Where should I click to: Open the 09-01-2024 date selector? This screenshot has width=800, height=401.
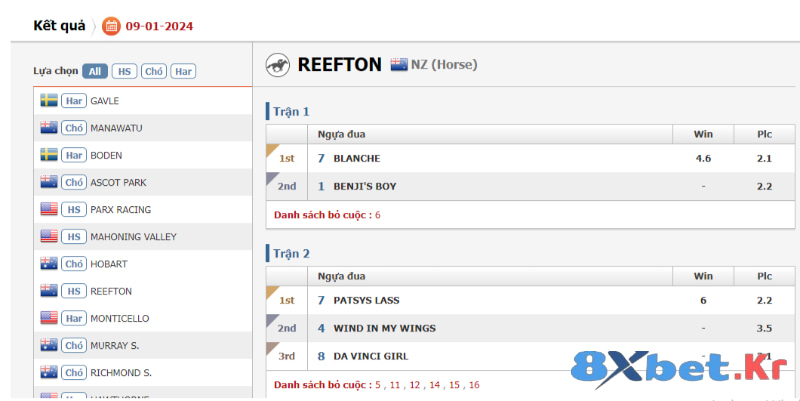159,26
